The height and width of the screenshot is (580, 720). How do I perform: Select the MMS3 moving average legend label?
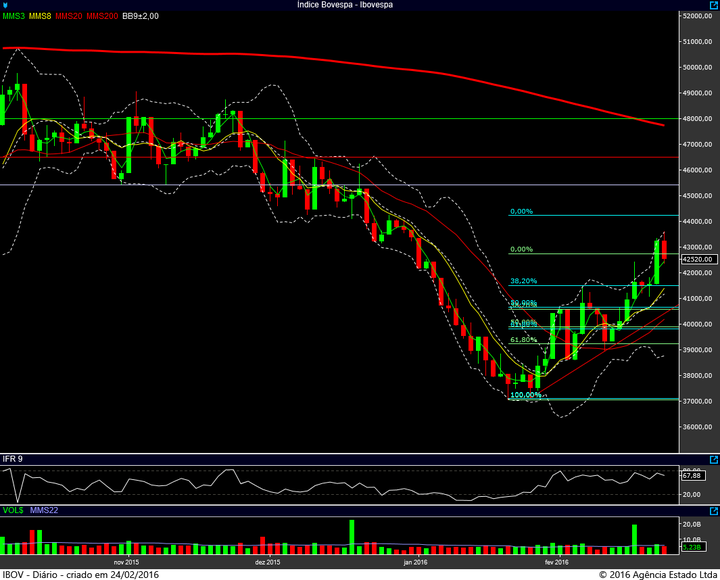pyautogui.click(x=14, y=16)
